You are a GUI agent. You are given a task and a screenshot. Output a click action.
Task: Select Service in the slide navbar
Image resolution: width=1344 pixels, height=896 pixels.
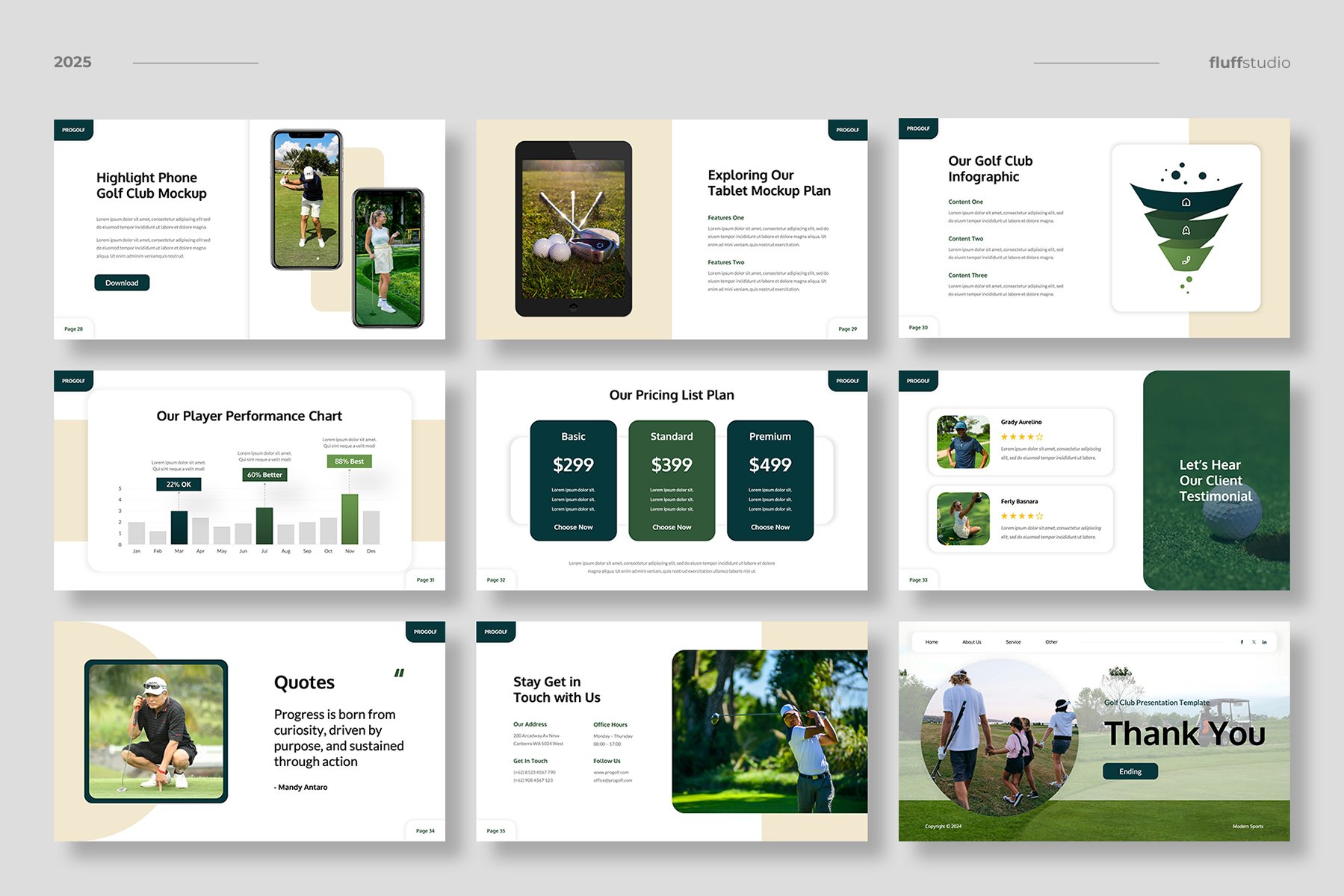(x=1013, y=642)
